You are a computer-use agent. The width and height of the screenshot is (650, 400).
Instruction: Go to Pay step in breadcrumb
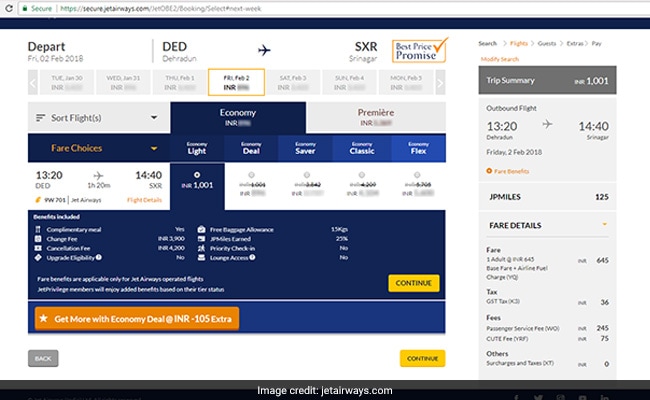[597, 44]
